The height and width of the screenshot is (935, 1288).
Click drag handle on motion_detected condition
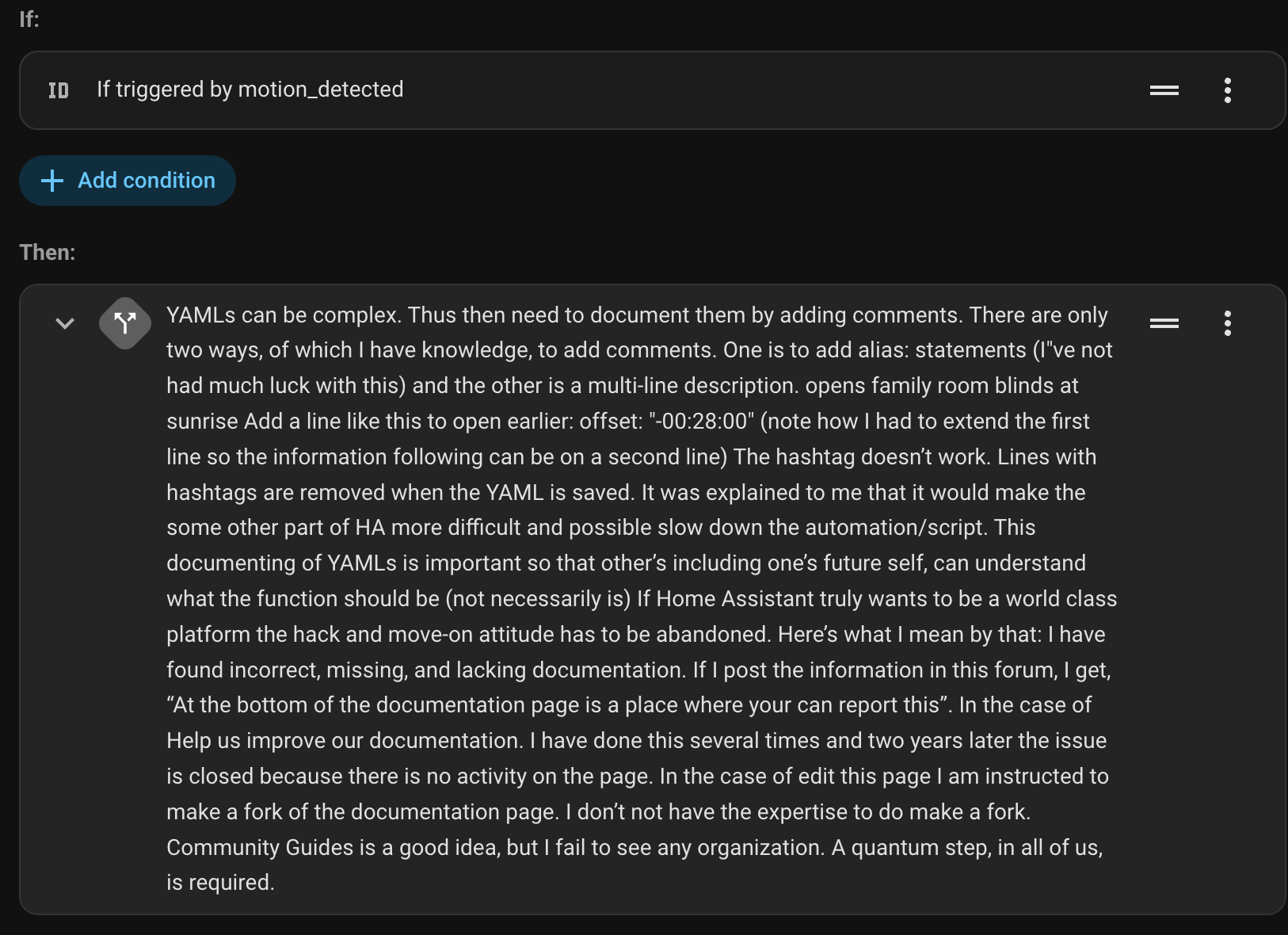click(x=1164, y=90)
